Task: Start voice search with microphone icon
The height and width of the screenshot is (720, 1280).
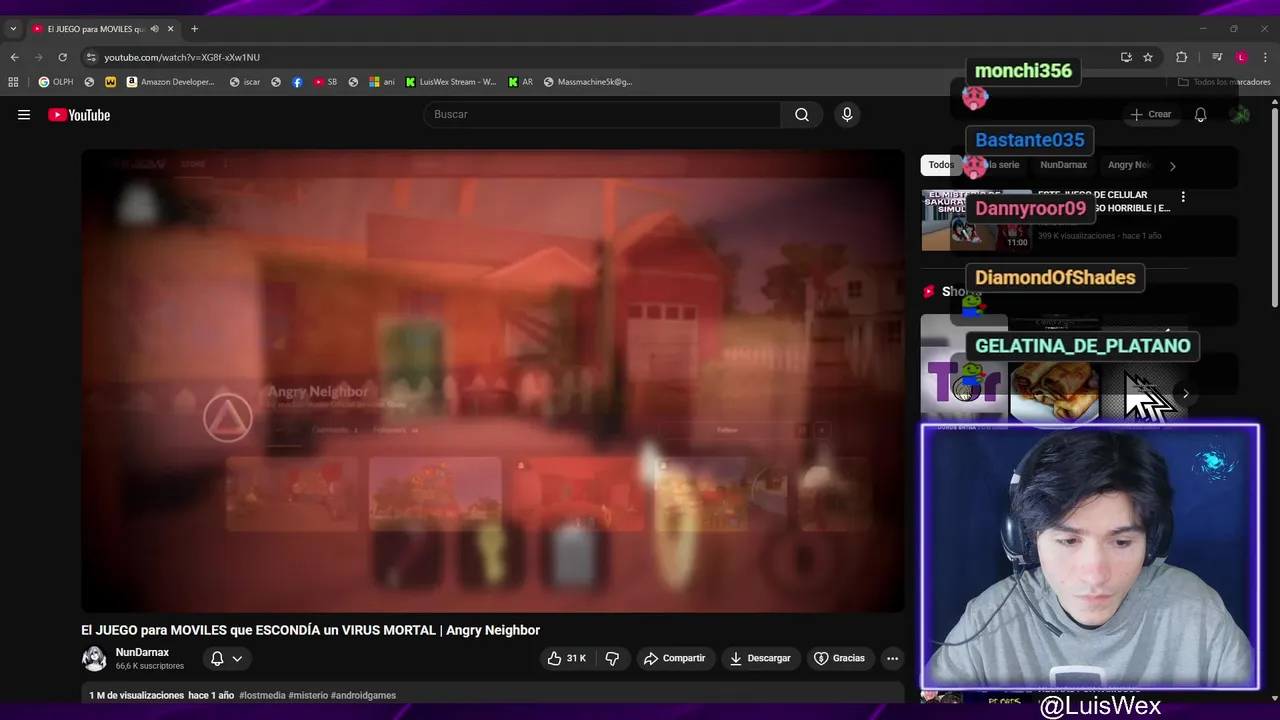Action: point(847,115)
